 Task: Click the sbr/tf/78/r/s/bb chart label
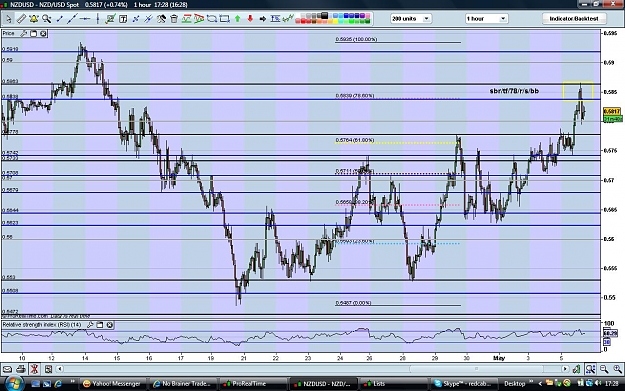tap(514, 91)
